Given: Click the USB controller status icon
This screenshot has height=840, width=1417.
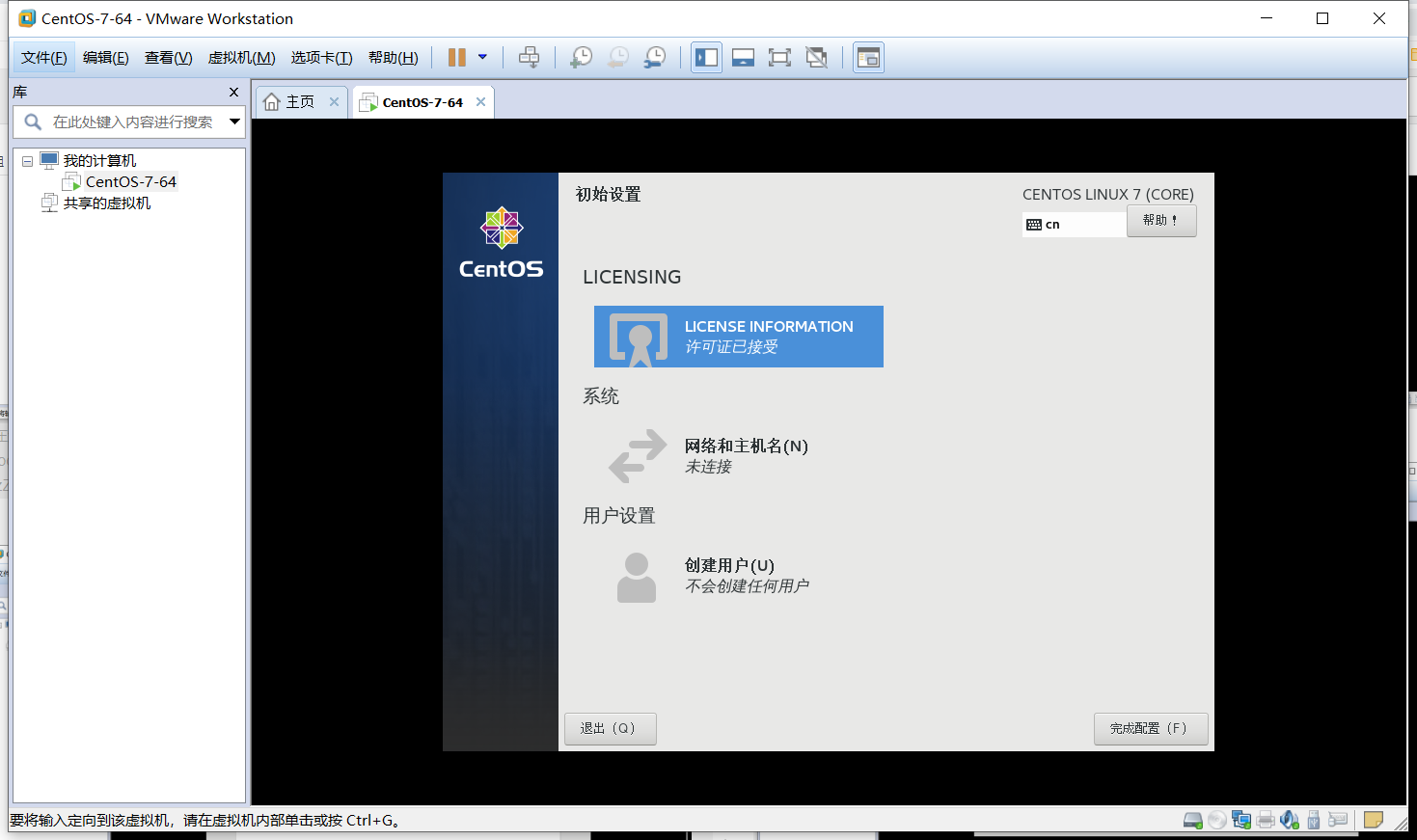Looking at the screenshot, I should [1314, 821].
